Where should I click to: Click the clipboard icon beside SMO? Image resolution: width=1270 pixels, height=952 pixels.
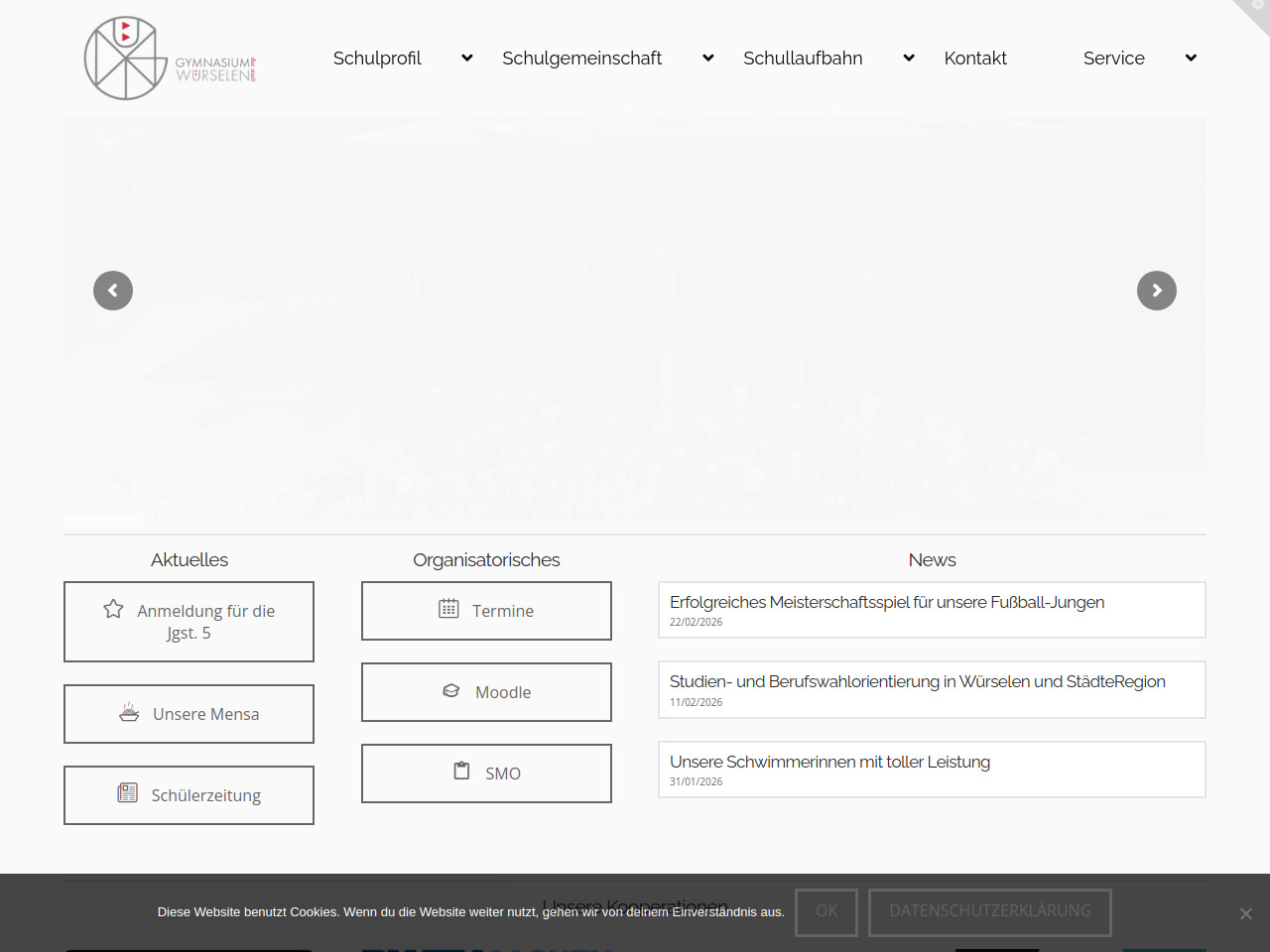pyautogui.click(x=461, y=772)
